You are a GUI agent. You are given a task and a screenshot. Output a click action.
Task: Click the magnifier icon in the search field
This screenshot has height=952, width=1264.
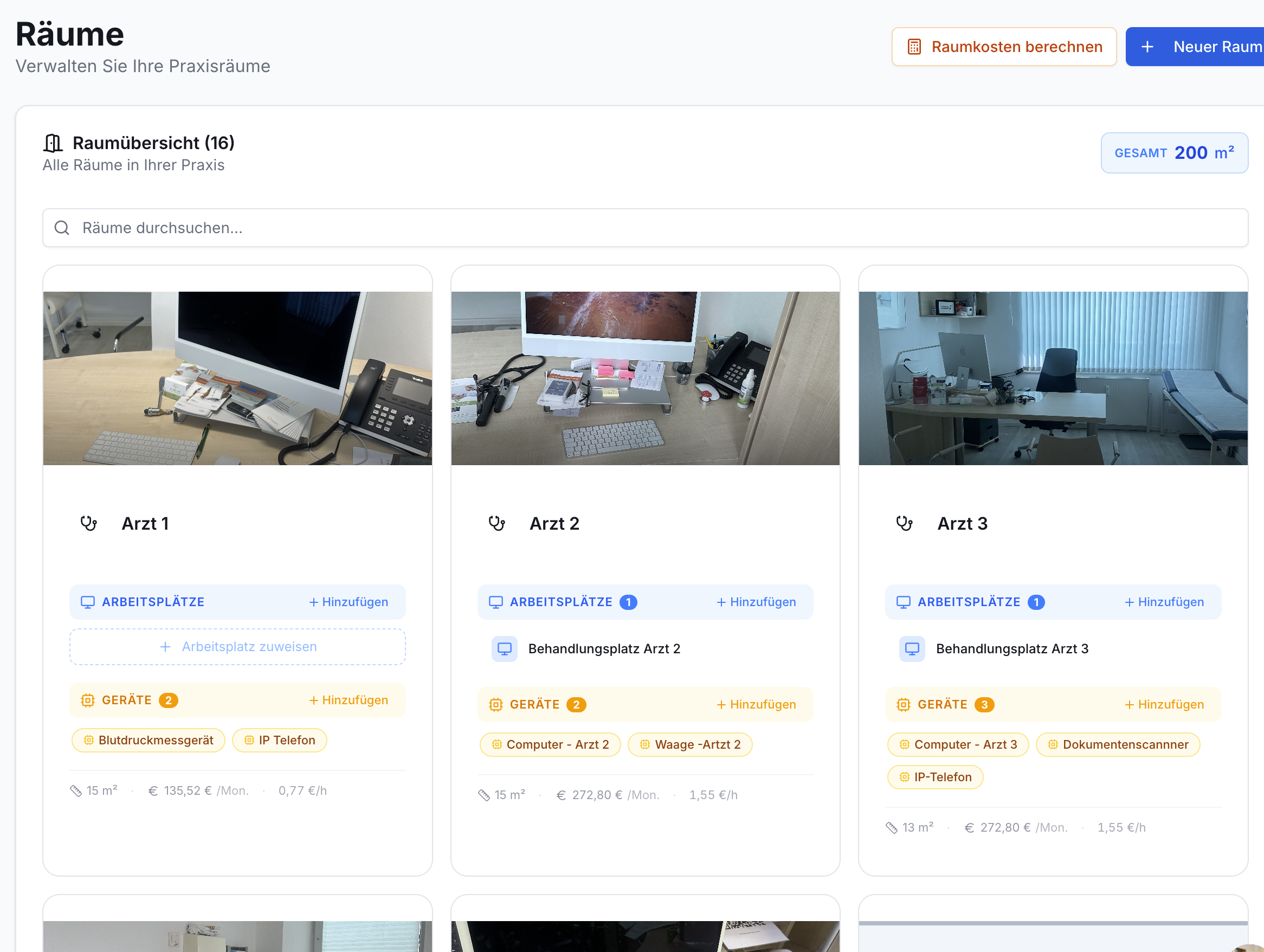(x=62, y=228)
